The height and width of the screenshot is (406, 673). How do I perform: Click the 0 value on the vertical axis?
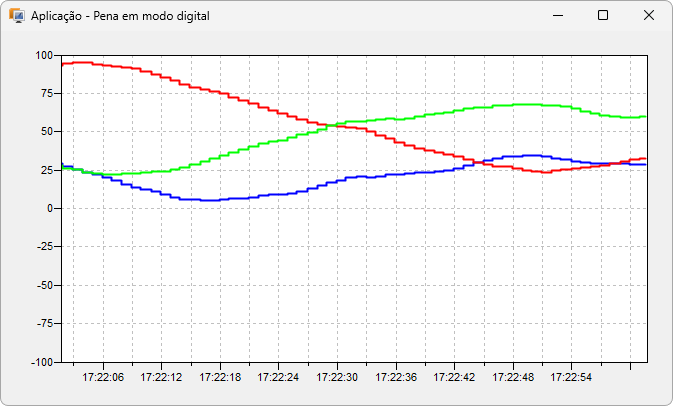[x=49, y=208]
